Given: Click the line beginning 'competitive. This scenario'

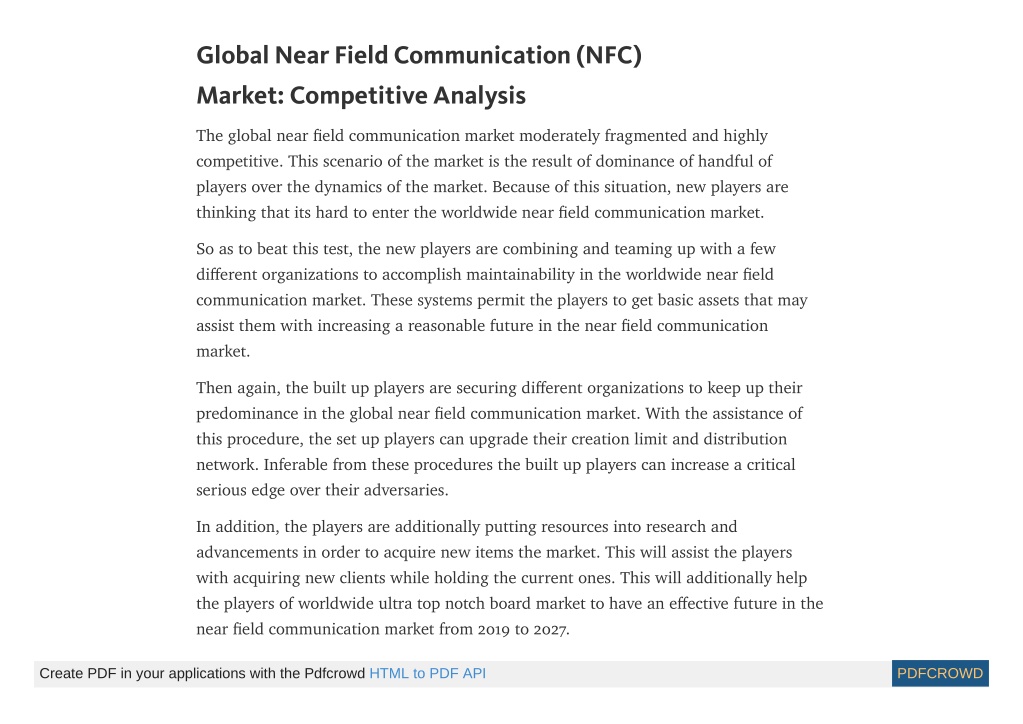Looking at the screenshot, I should 484,162.
